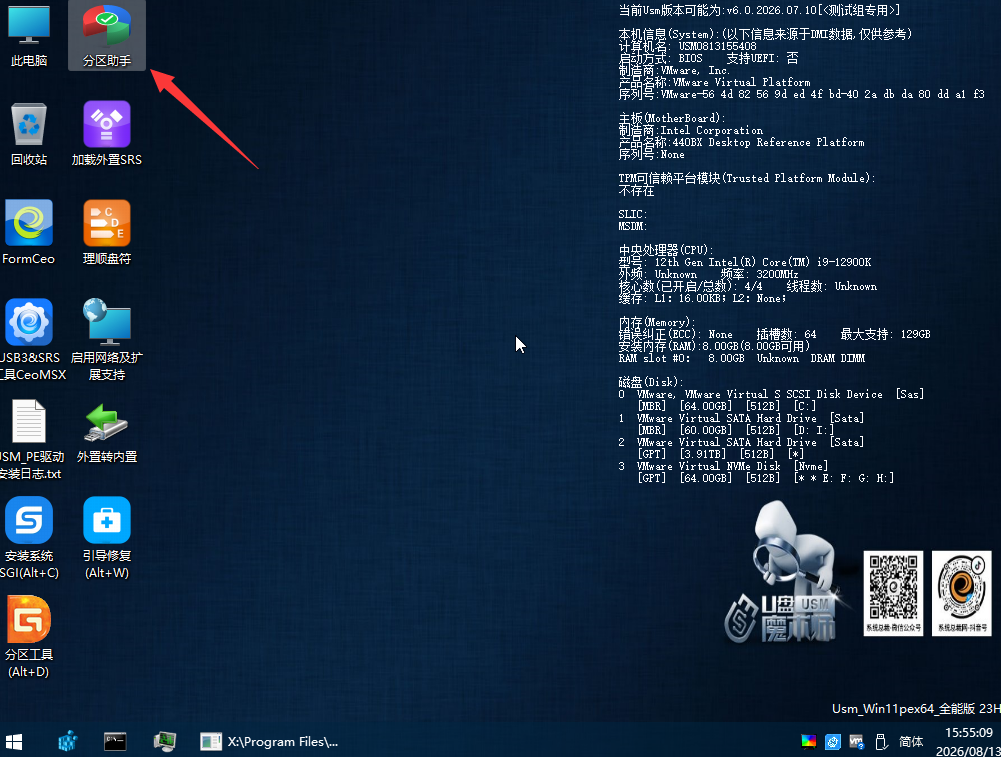The width and height of the screenshot is (1001, 757).
Task: Open the 回收站 recycle bin
Action: (29, 134)
